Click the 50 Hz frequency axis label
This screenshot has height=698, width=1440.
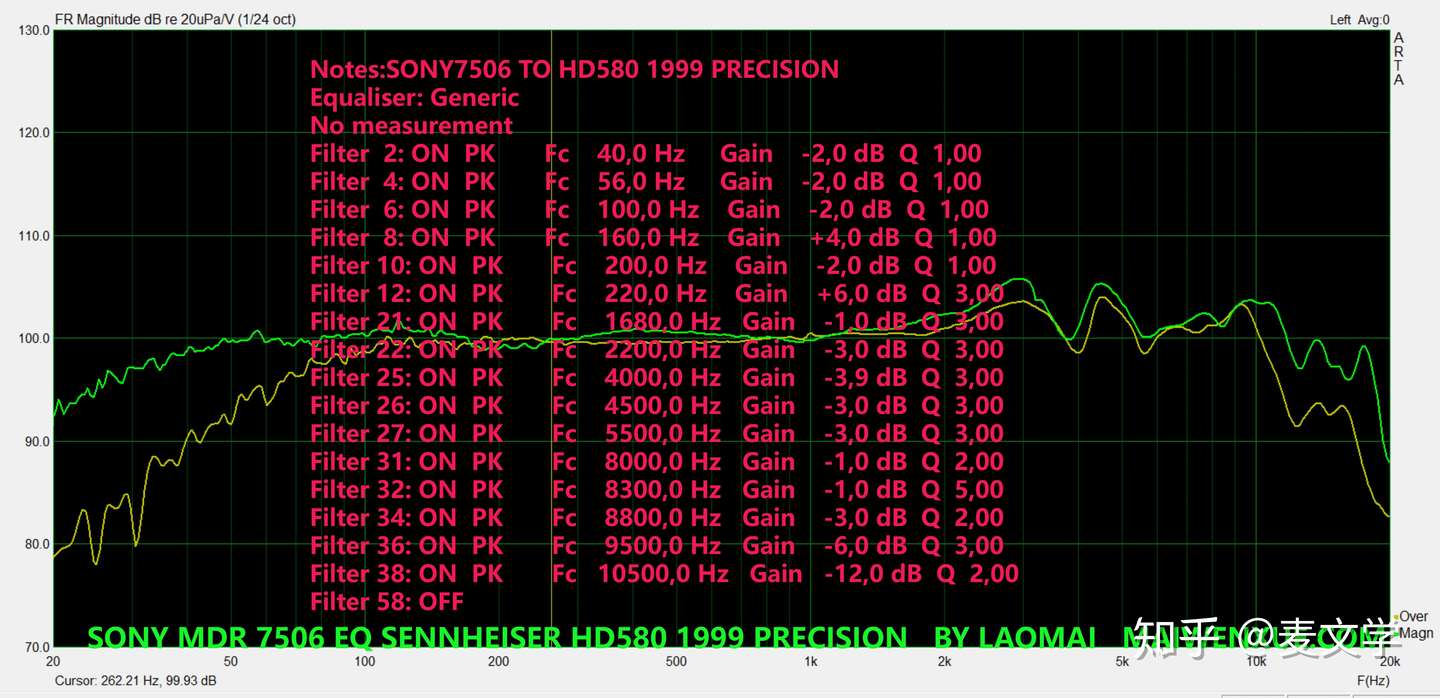point(230,662)
